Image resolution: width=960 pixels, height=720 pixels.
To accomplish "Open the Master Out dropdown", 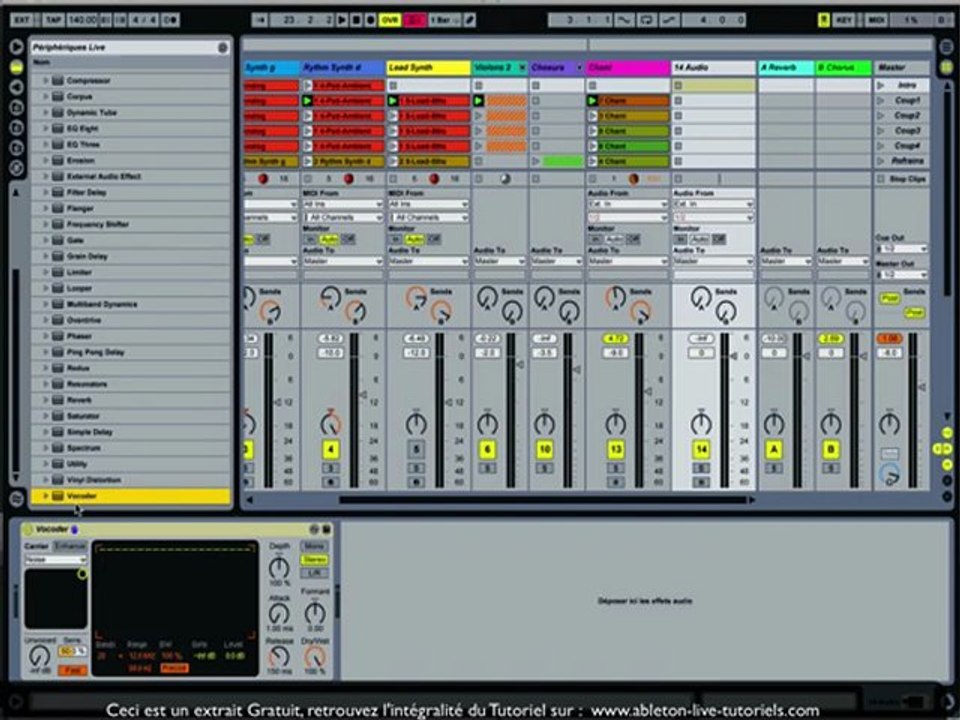I will coord(901,275).
